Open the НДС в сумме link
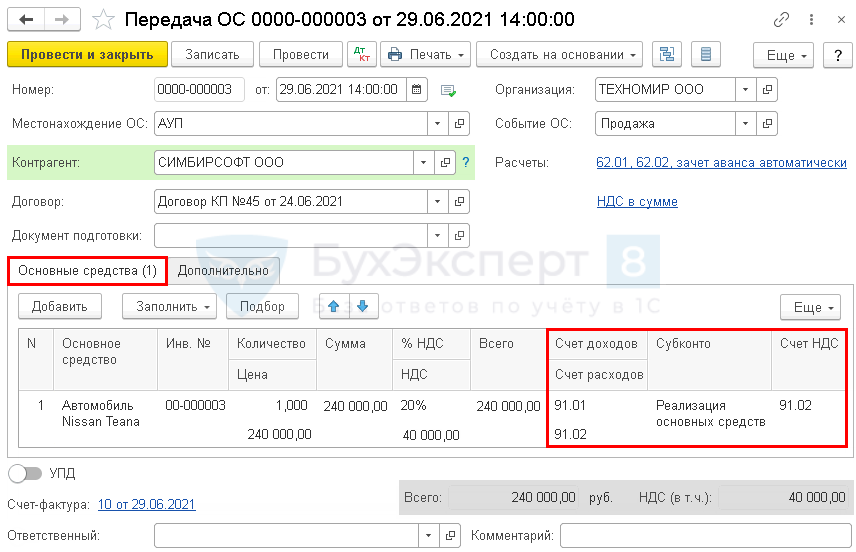Viewport: 856px width, 552px height. pyautogui.click(x=637, y=201)
